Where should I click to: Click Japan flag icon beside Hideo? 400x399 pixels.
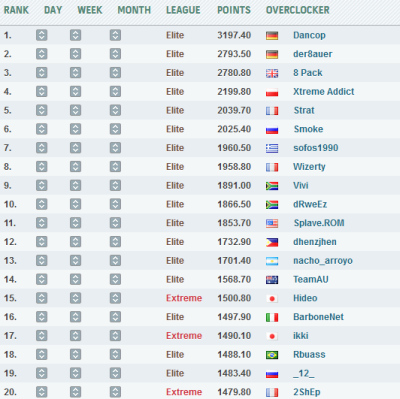272,298
